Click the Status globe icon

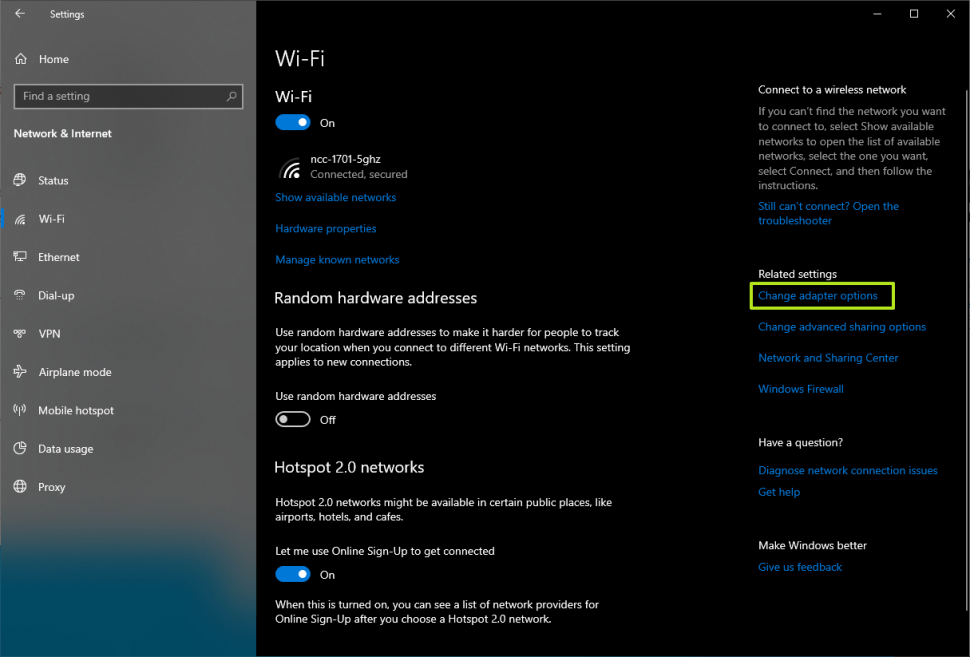[20, 181]
